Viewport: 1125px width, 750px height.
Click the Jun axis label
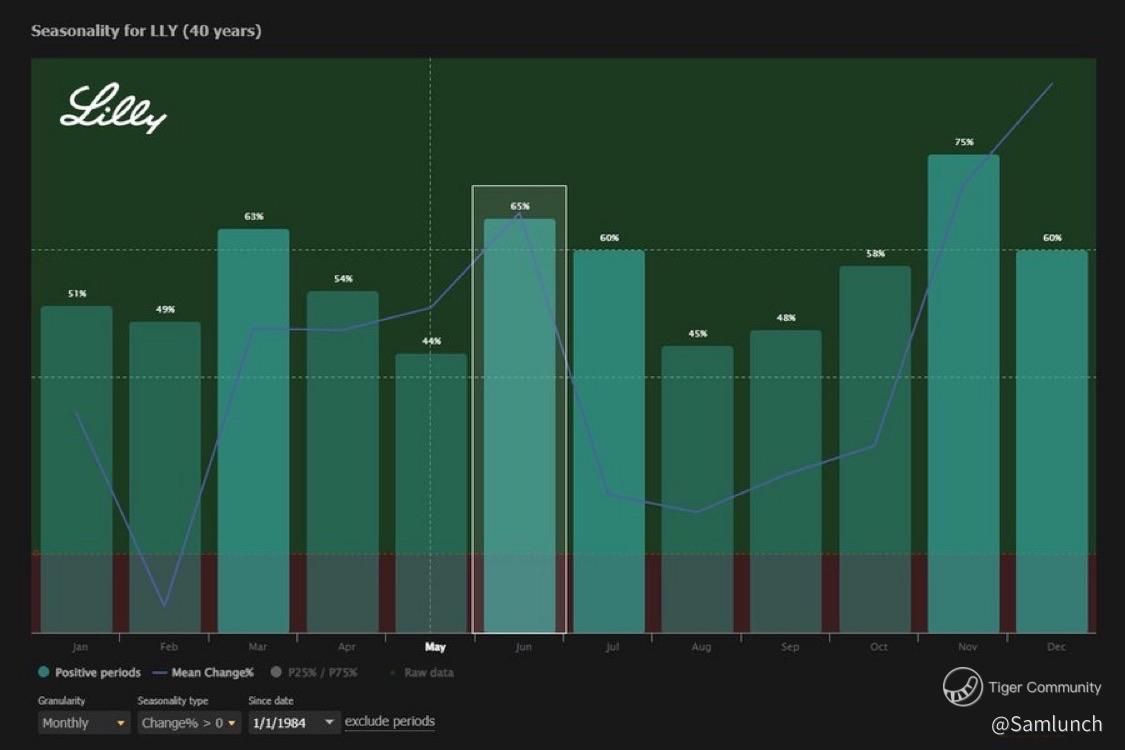(x=524, y=647)
